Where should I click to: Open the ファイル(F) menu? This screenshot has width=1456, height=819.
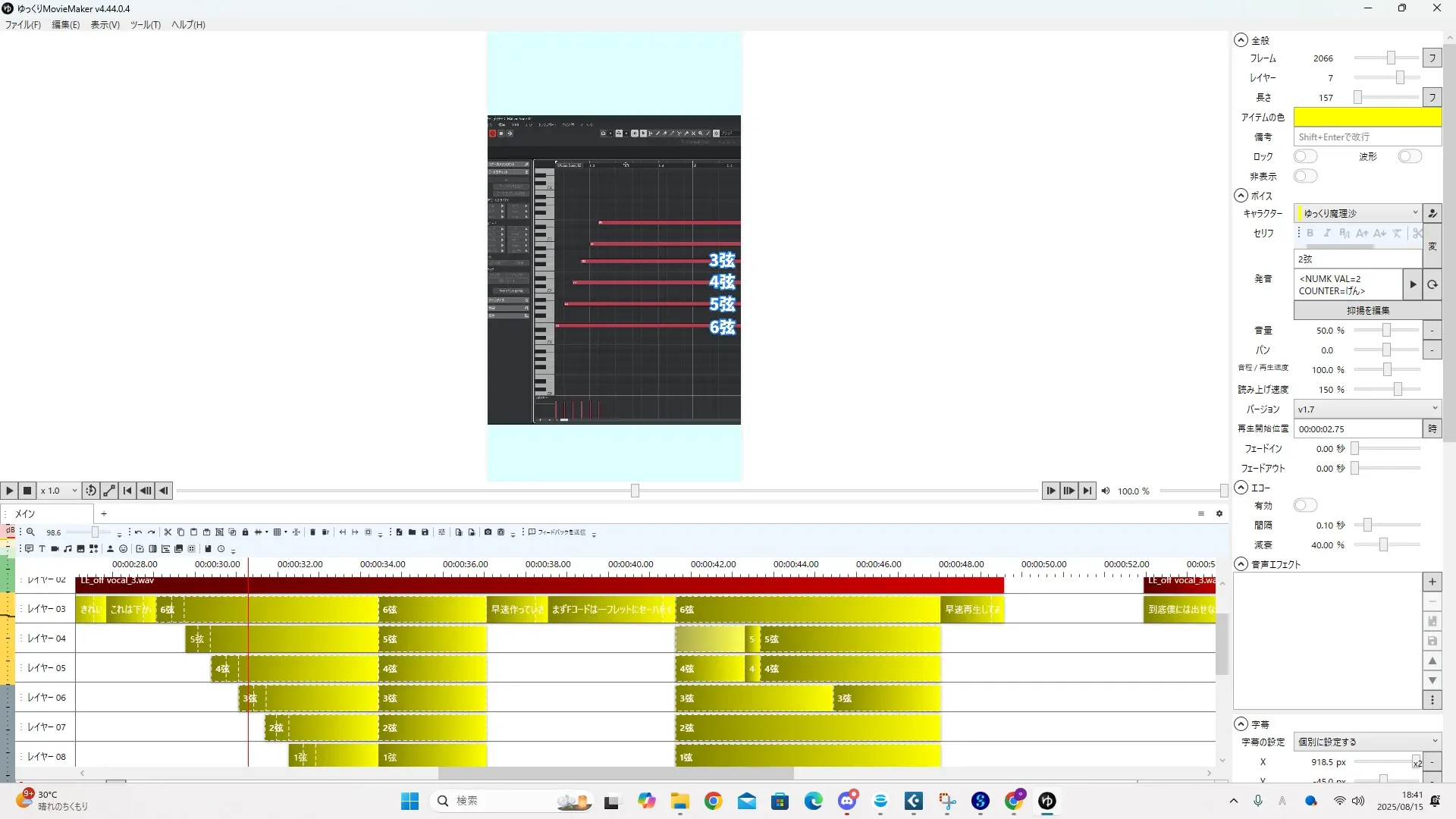coord(23,25)
